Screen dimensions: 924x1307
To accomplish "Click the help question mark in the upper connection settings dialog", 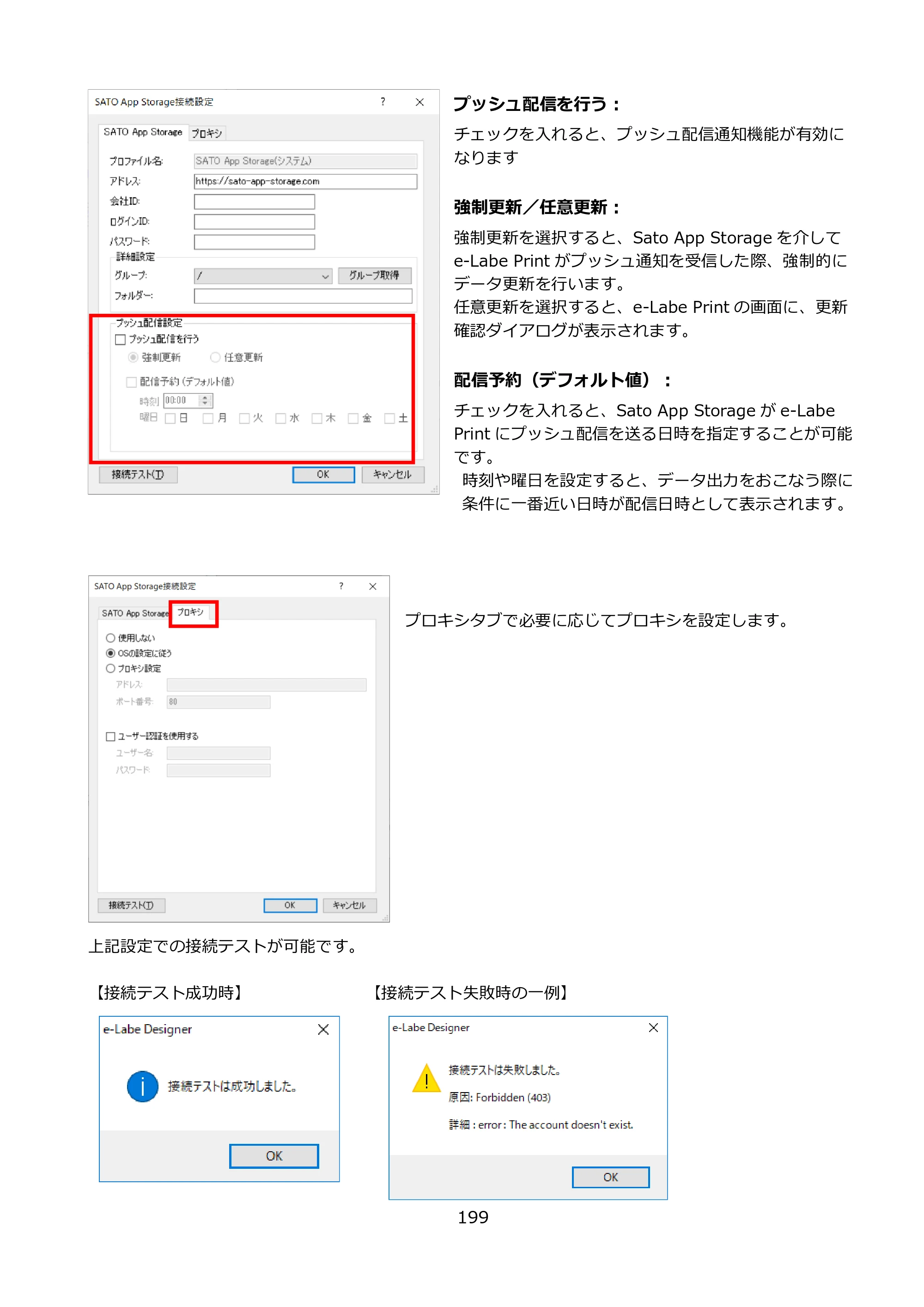I will (383, 102).
